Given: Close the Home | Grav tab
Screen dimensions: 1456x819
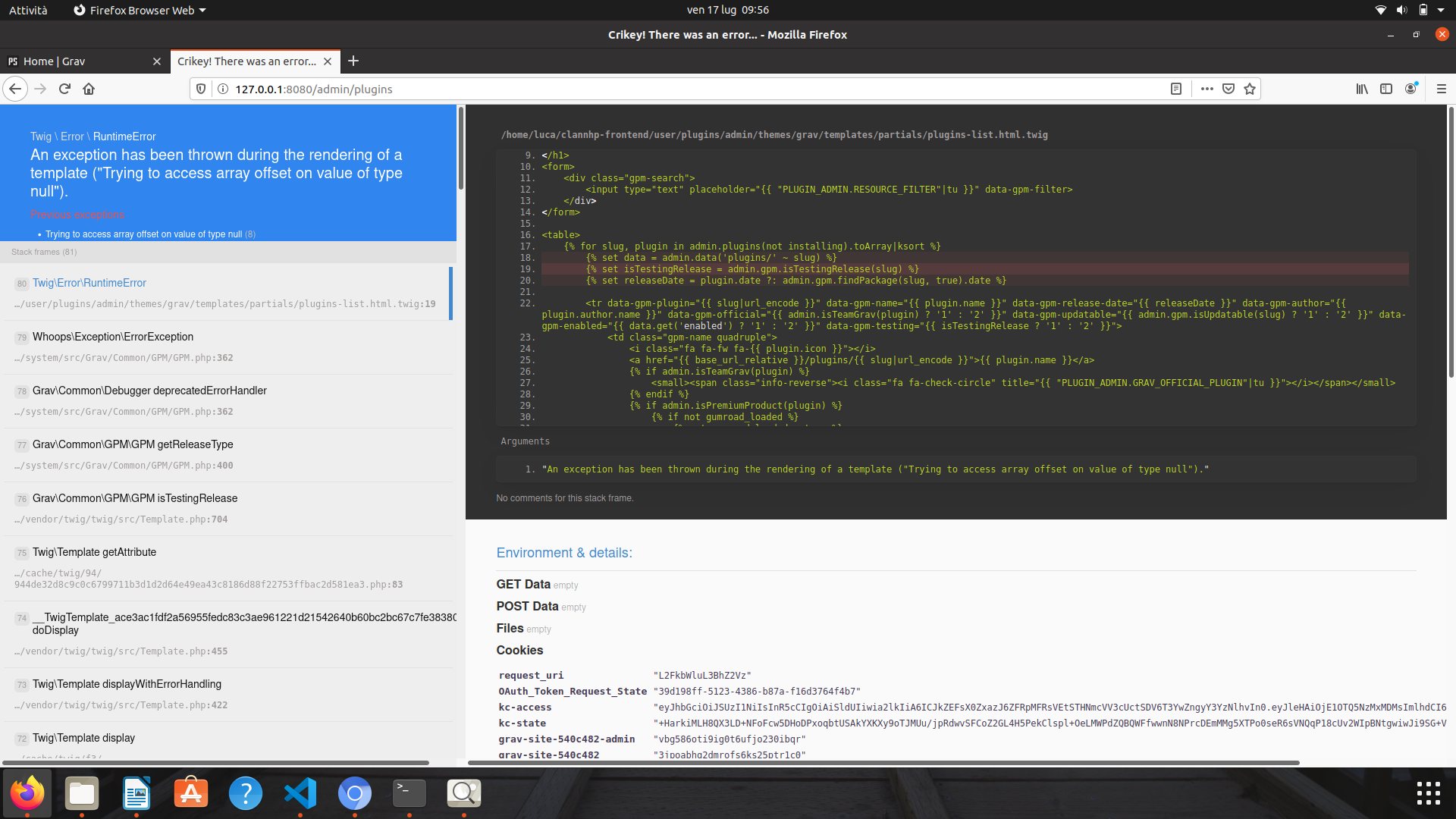Looking at the screenshot, I should [x=157, y=61].
